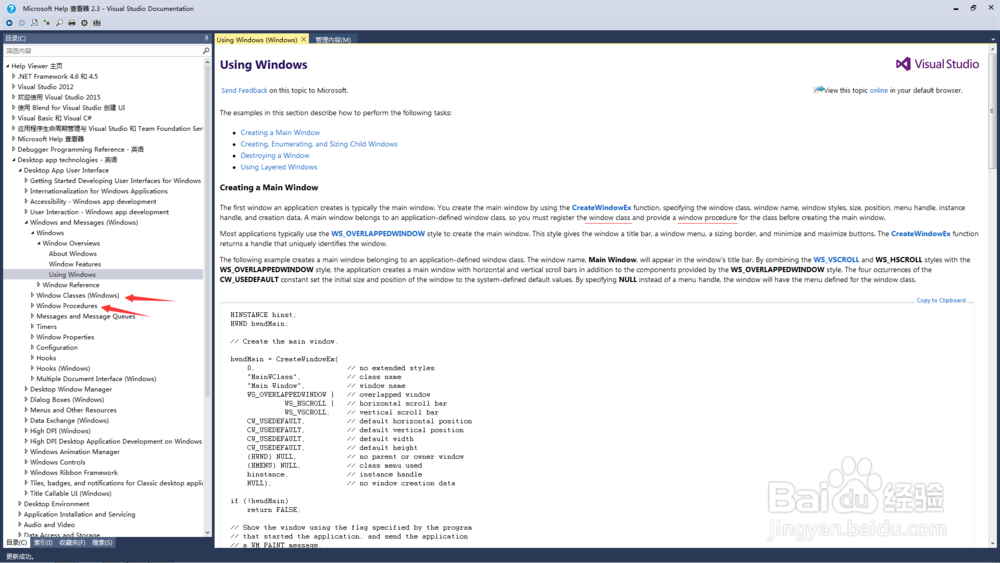Screen dimensions: 1000x563
Task: Click filter box magnifier icon
Action: 205,50
